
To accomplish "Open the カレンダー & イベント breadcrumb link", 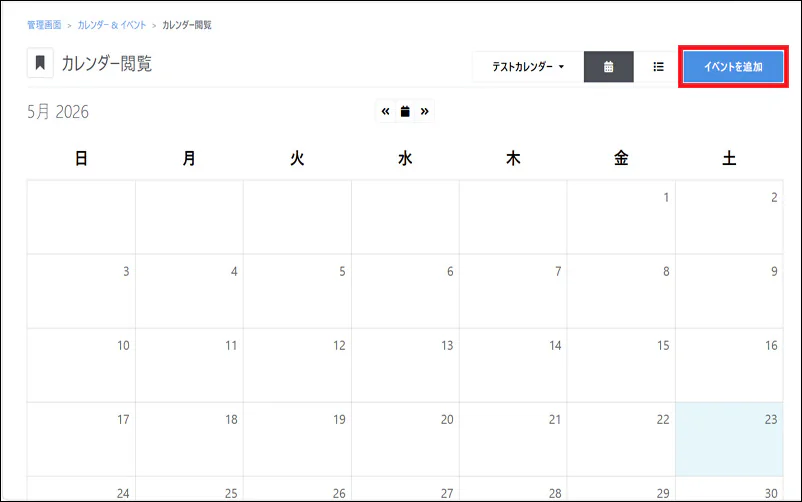I will (x=112, y=25).
